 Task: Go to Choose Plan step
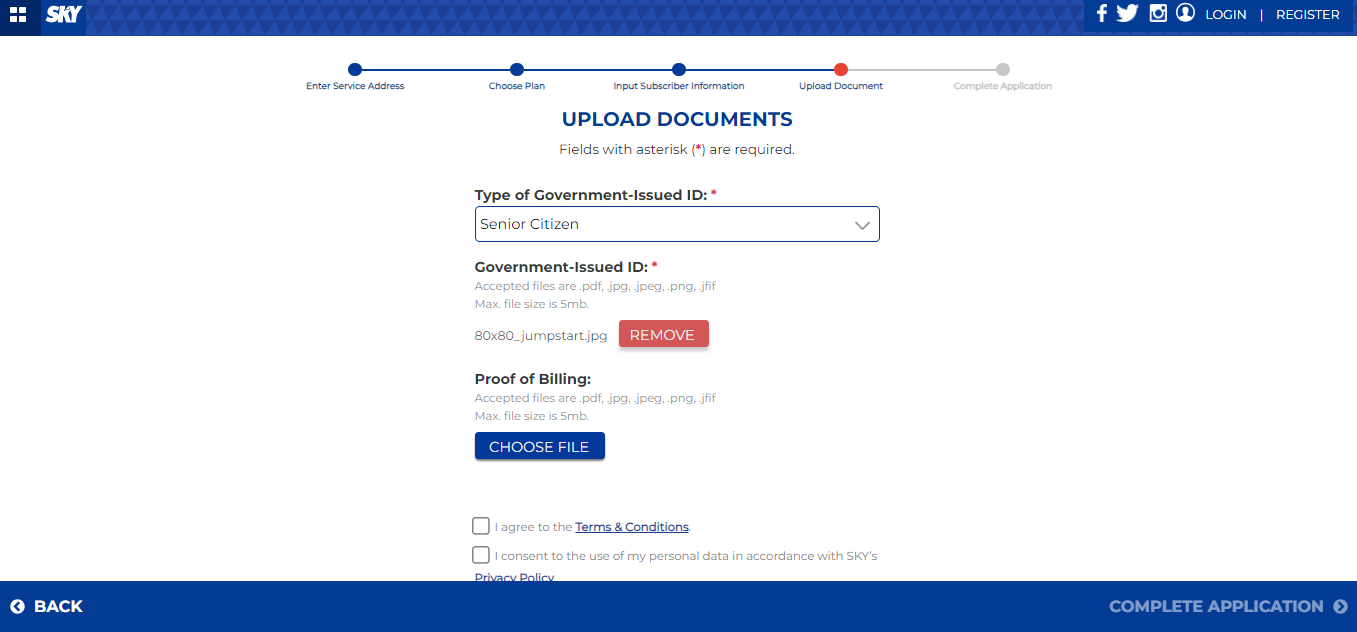517,70
